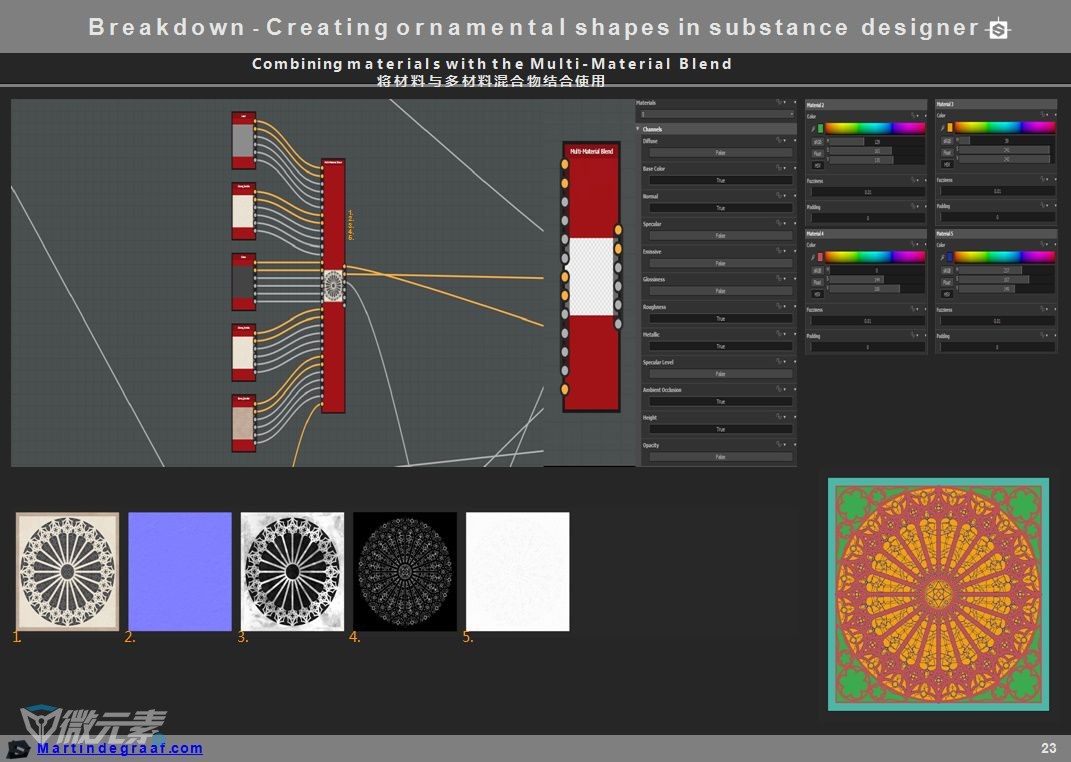Viewport: 1071px width, 762px height.
Task: Turn off the Roughness channel
Action: pyautogui.click(x=721, y=319)
